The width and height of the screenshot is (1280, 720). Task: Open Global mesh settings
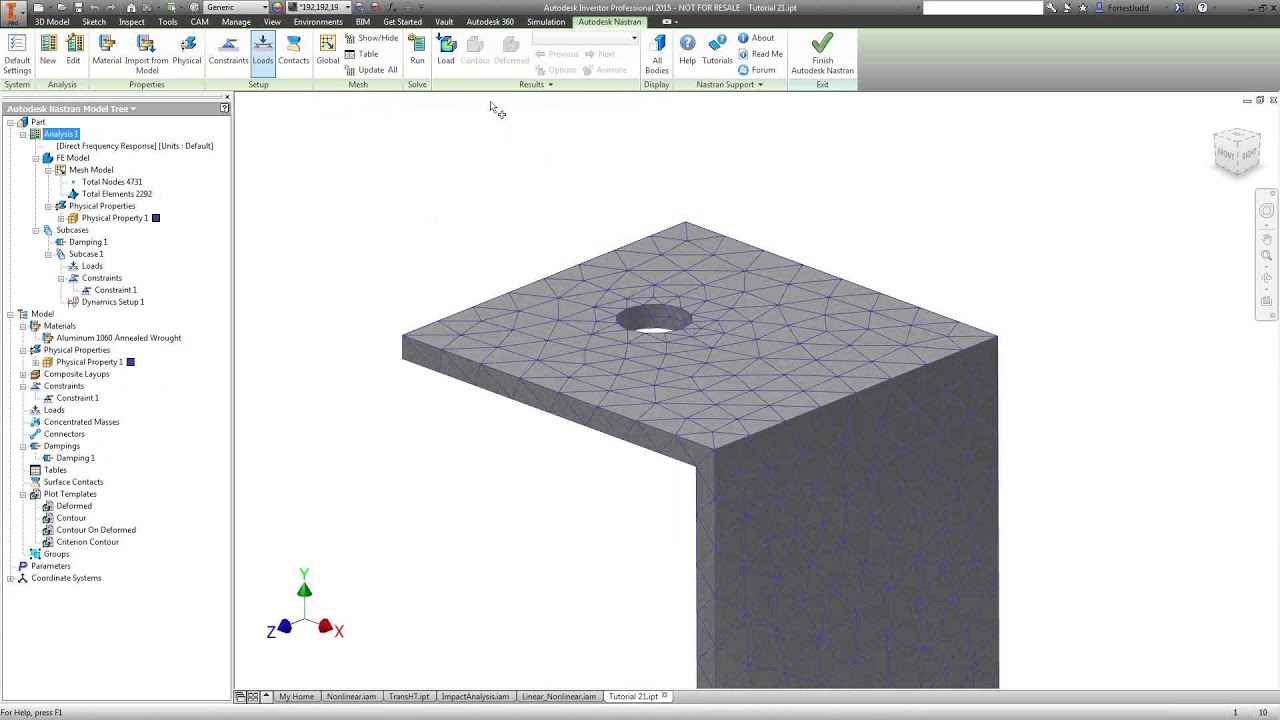point(328,50)
